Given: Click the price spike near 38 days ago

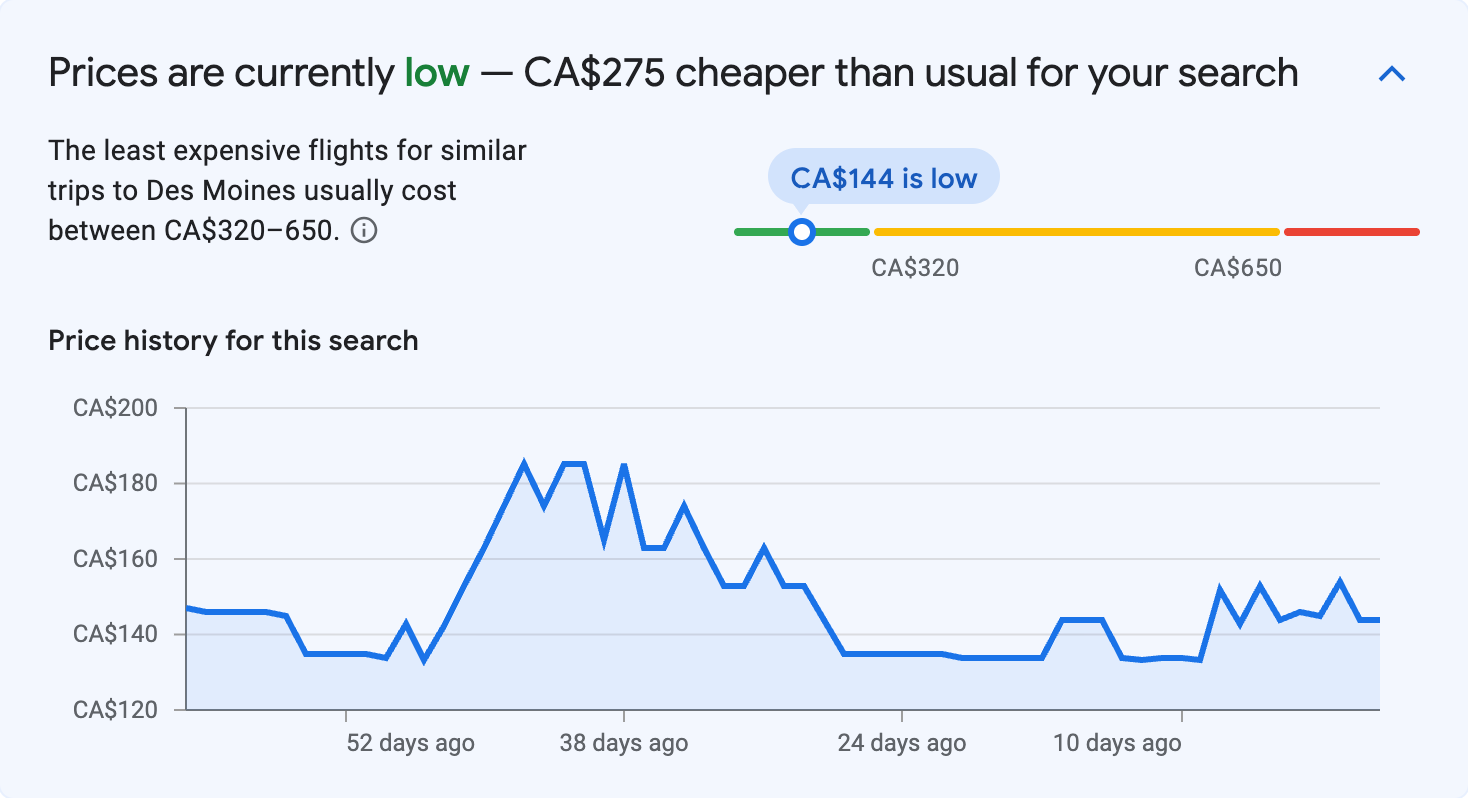Looking at the screenshot, I should [625, 465].
